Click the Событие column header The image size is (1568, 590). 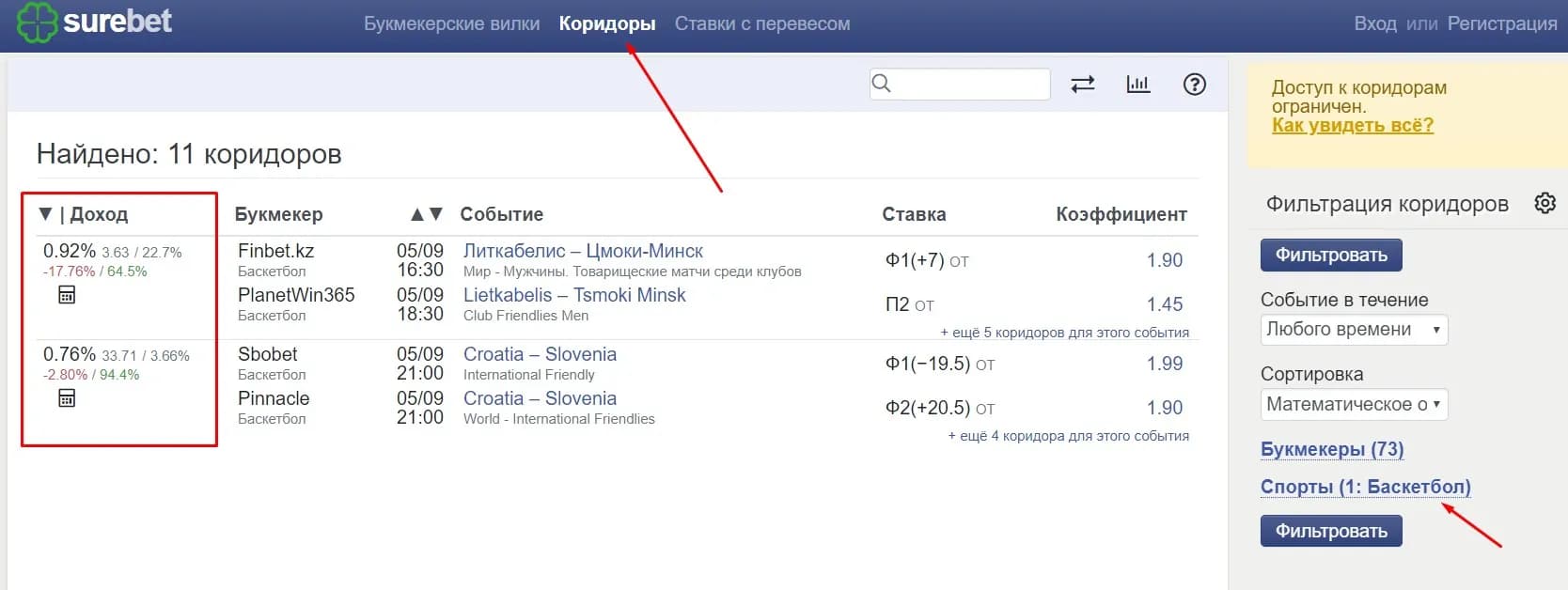[x=502, y=214]
